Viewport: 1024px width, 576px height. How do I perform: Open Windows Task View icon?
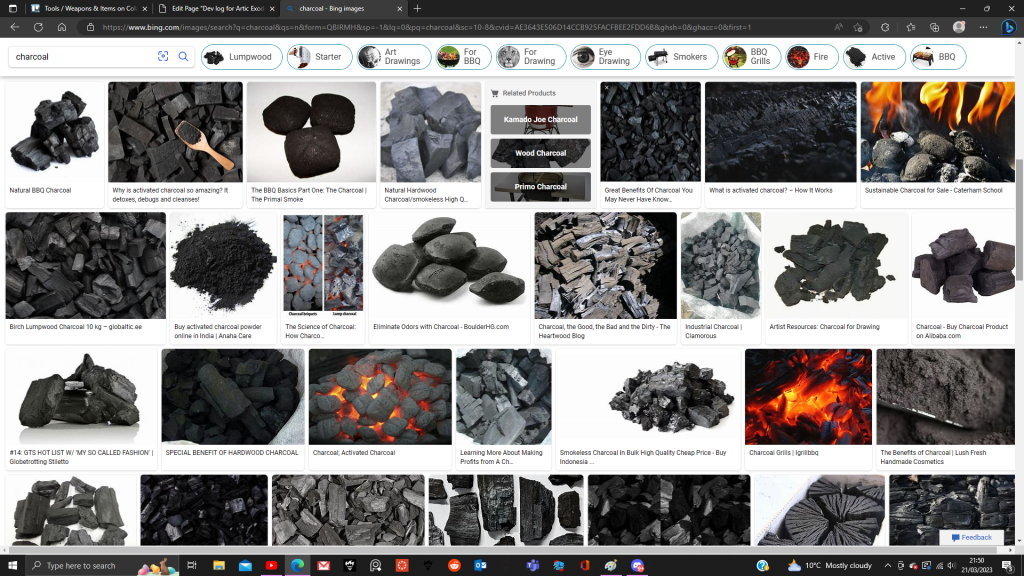click(x=192, y=565)
